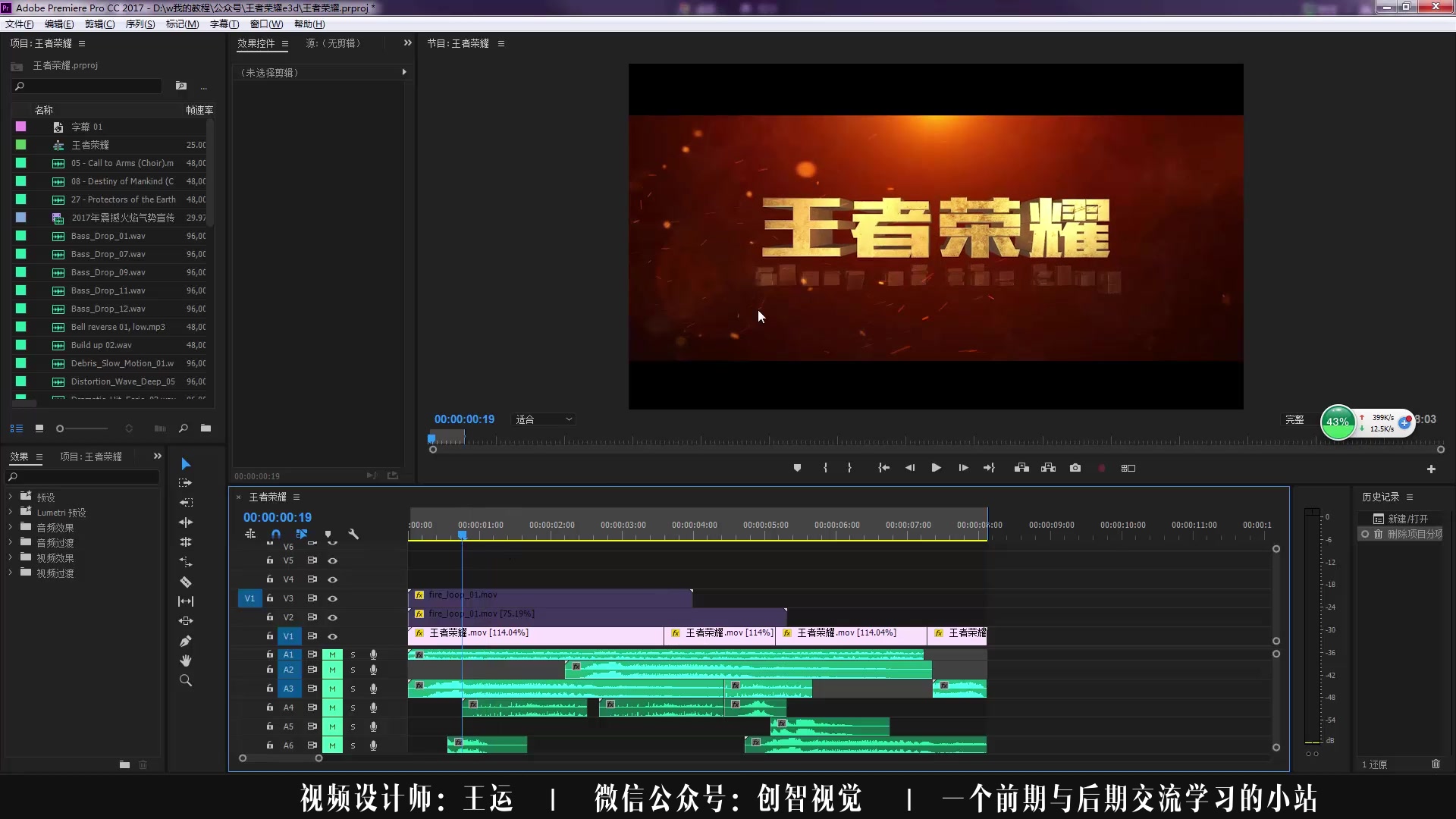
Task: Open the Button Editor plus icon
Action: 1431,469
